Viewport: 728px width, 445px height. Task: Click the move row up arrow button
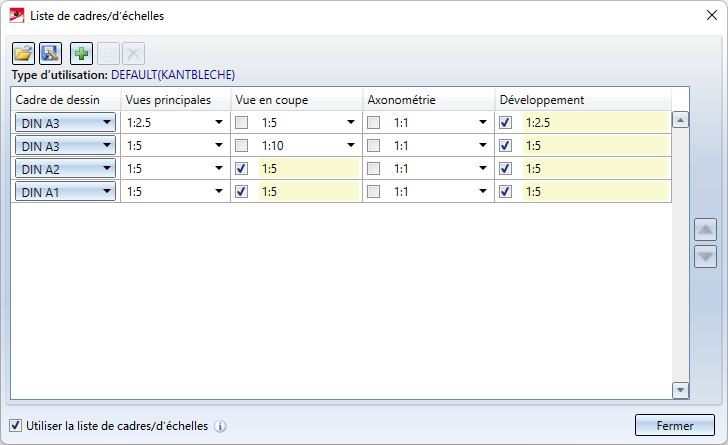coord(705,230)
